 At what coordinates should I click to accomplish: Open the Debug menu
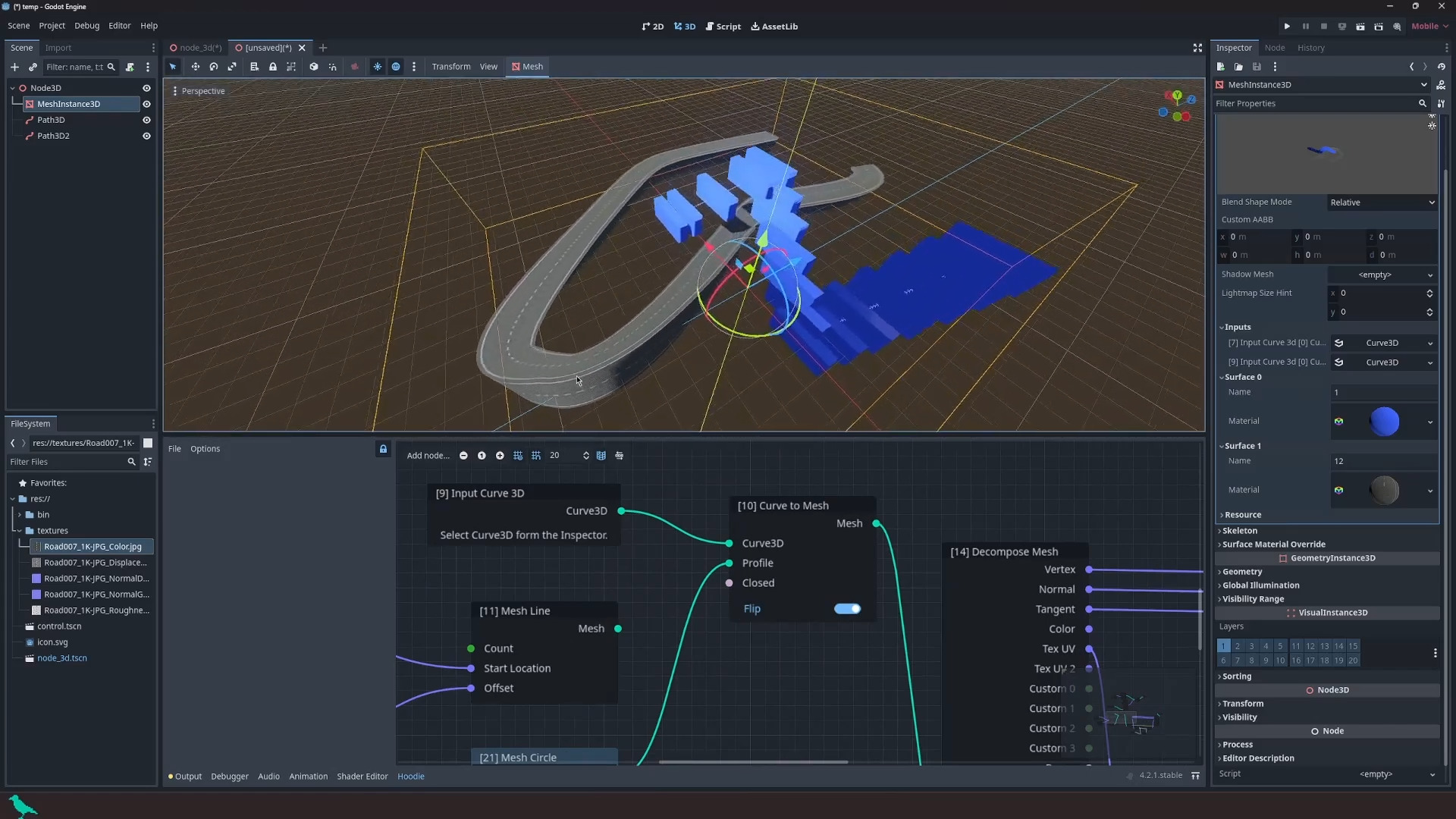87,26
